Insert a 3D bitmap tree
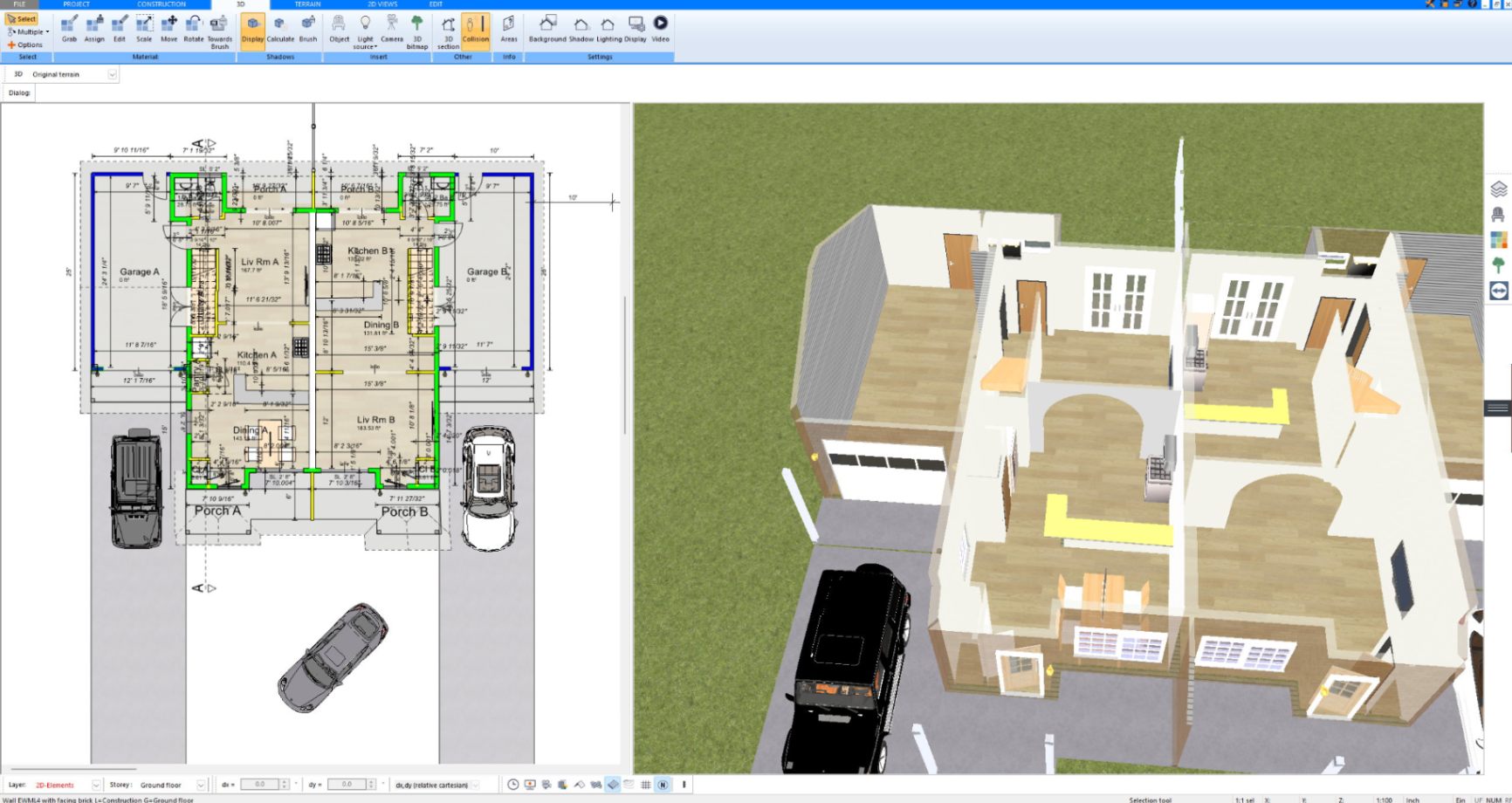The image size is (1512, 803). [417, 31]
